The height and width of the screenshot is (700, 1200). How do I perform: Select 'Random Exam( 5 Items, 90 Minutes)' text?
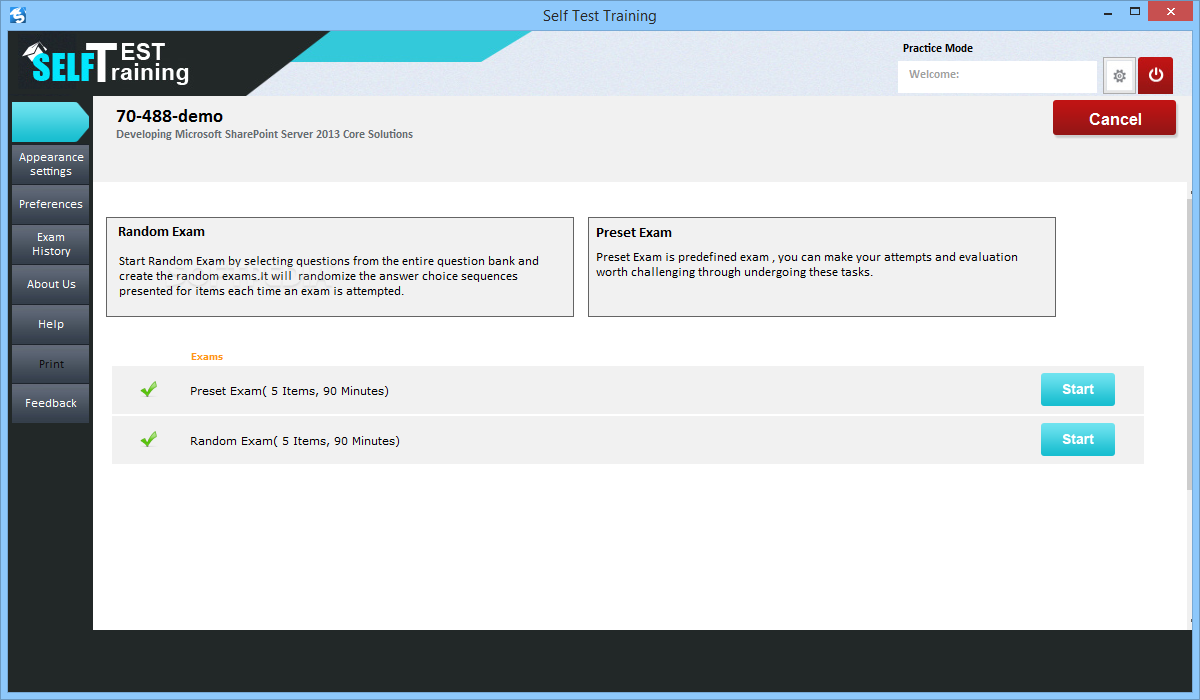[x=295, y=441]
